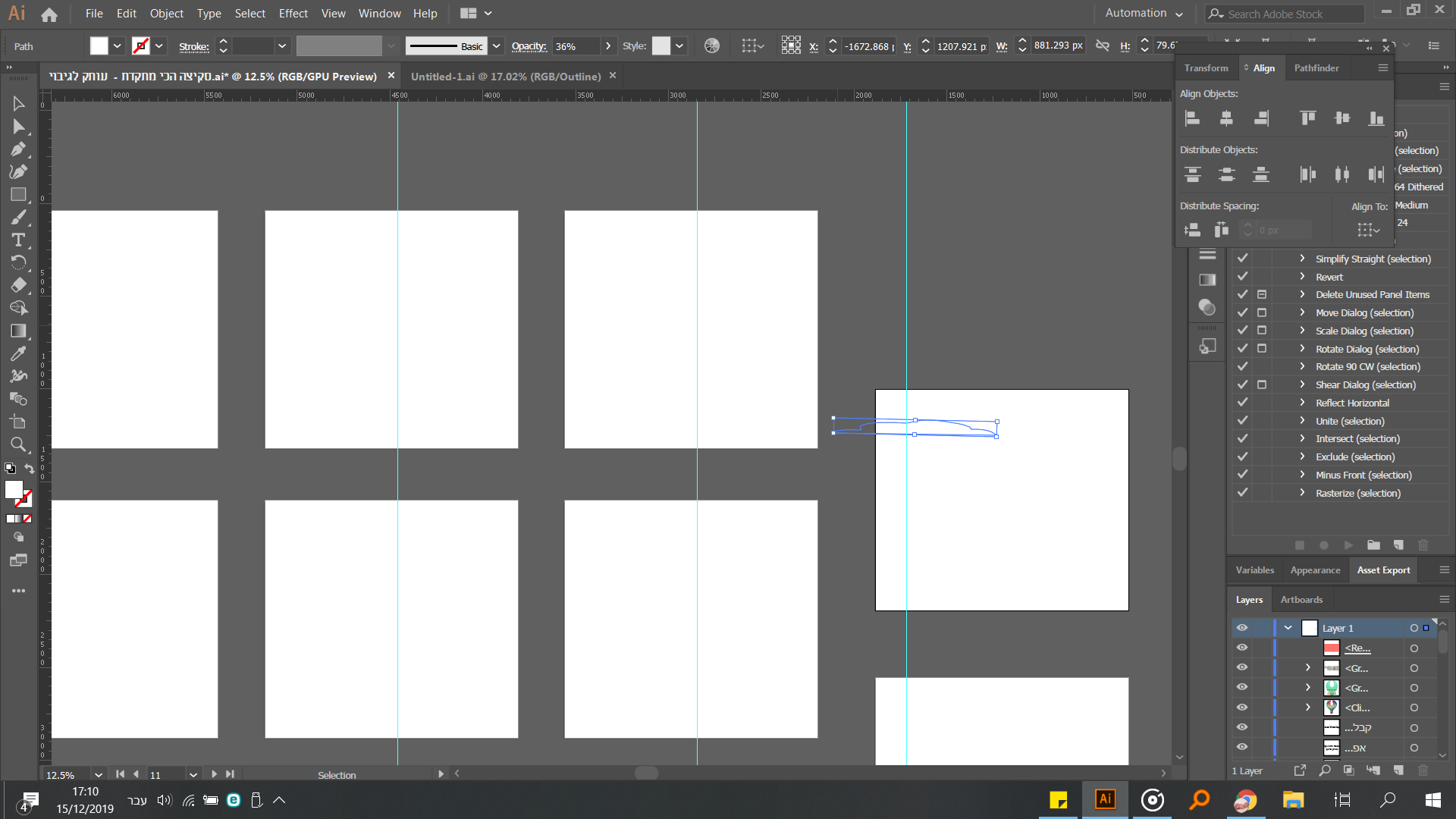Select the Pen tool
1456x819 pixels.
[x=18, y=149]
